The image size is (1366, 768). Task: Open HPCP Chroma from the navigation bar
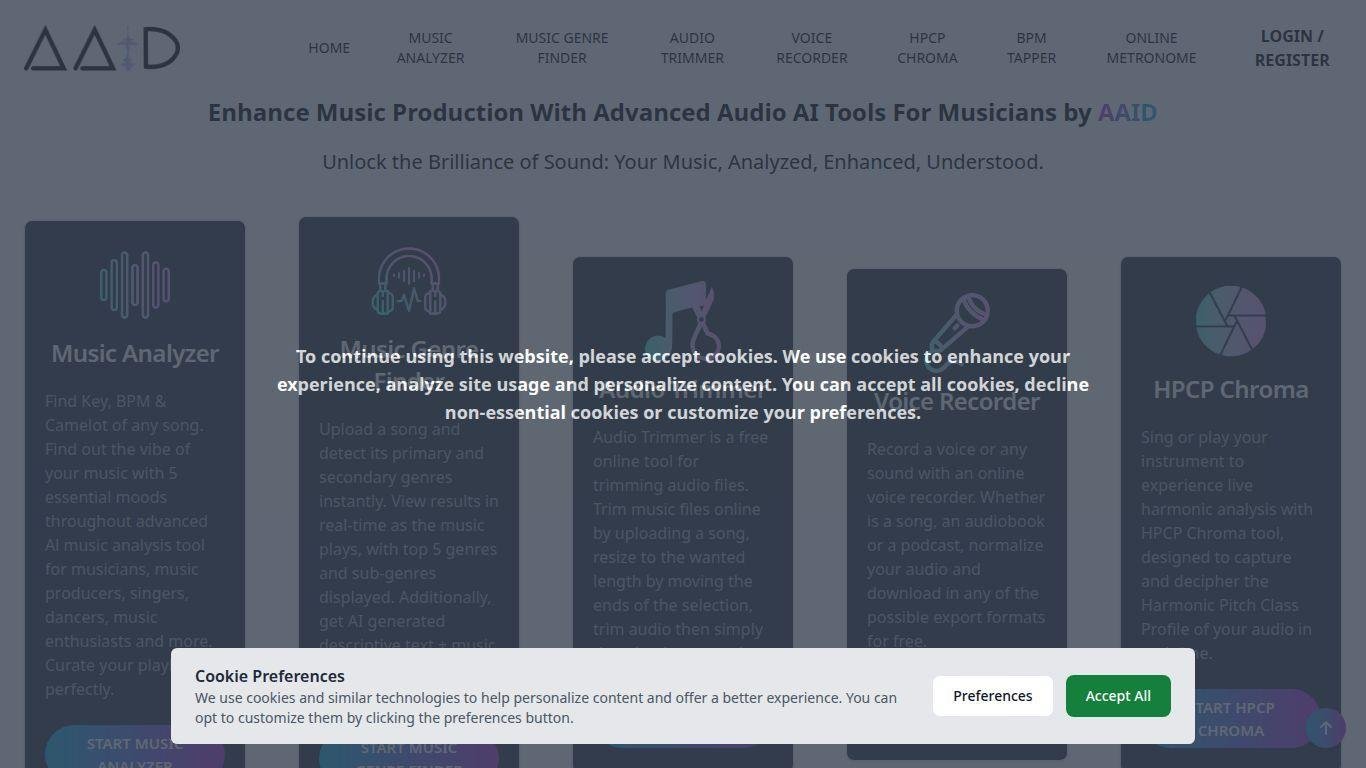coord(927,48)
